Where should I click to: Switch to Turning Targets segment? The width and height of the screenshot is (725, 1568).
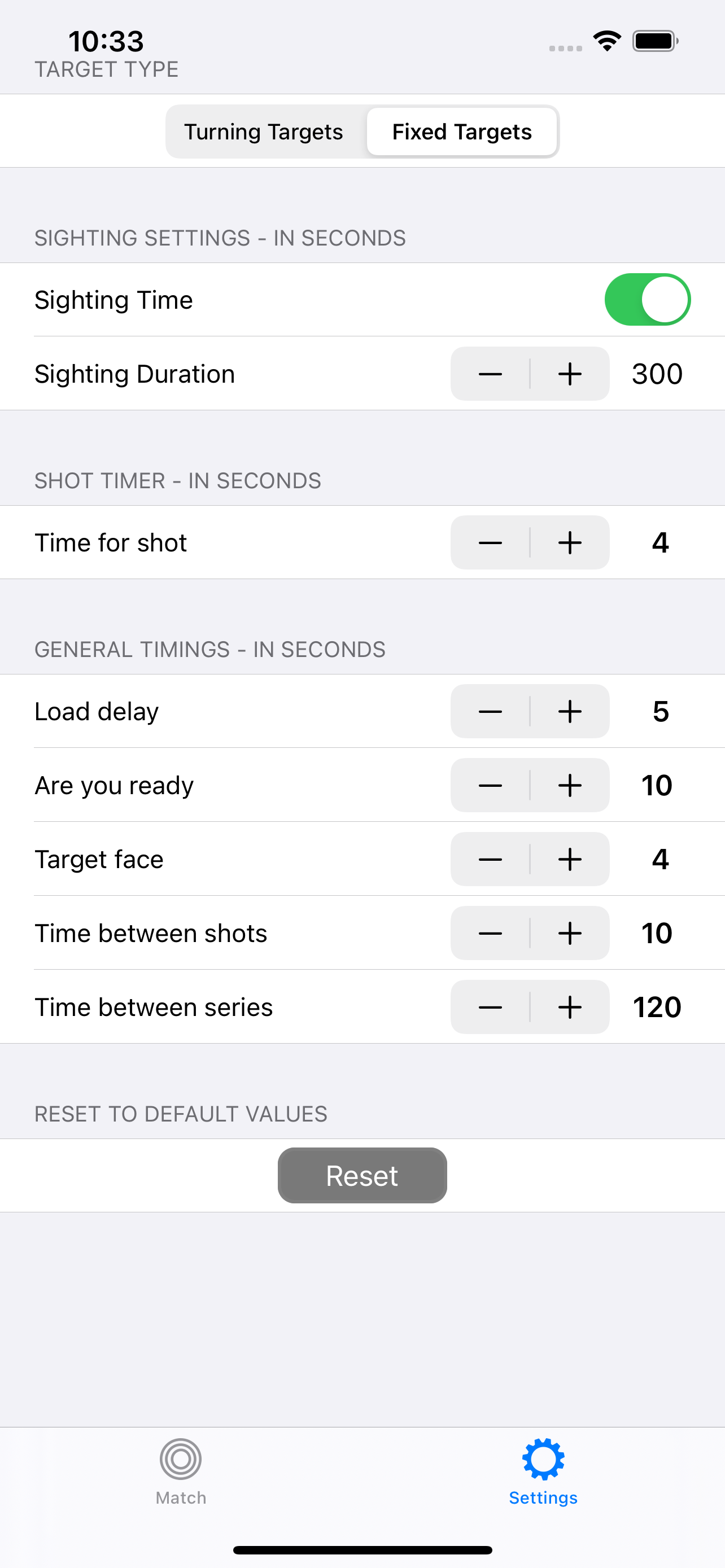tap(264, 132)
